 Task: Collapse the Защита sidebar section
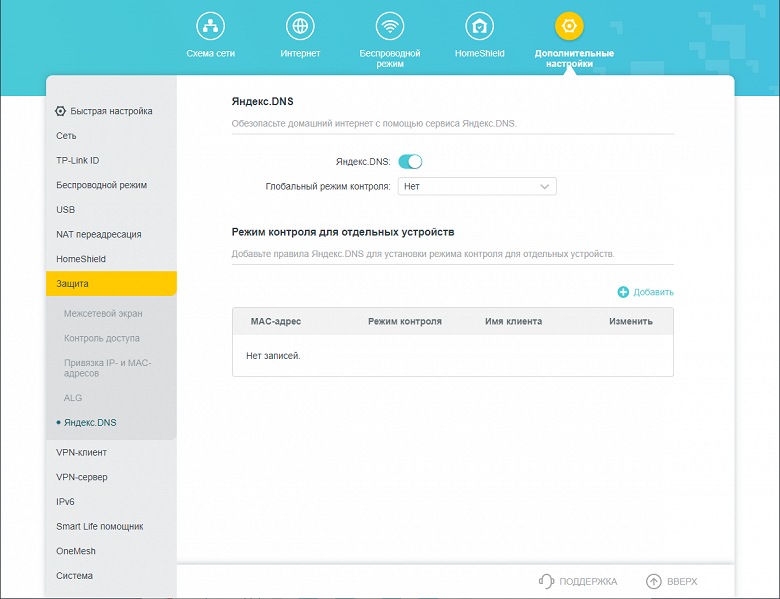click(111, 284)
